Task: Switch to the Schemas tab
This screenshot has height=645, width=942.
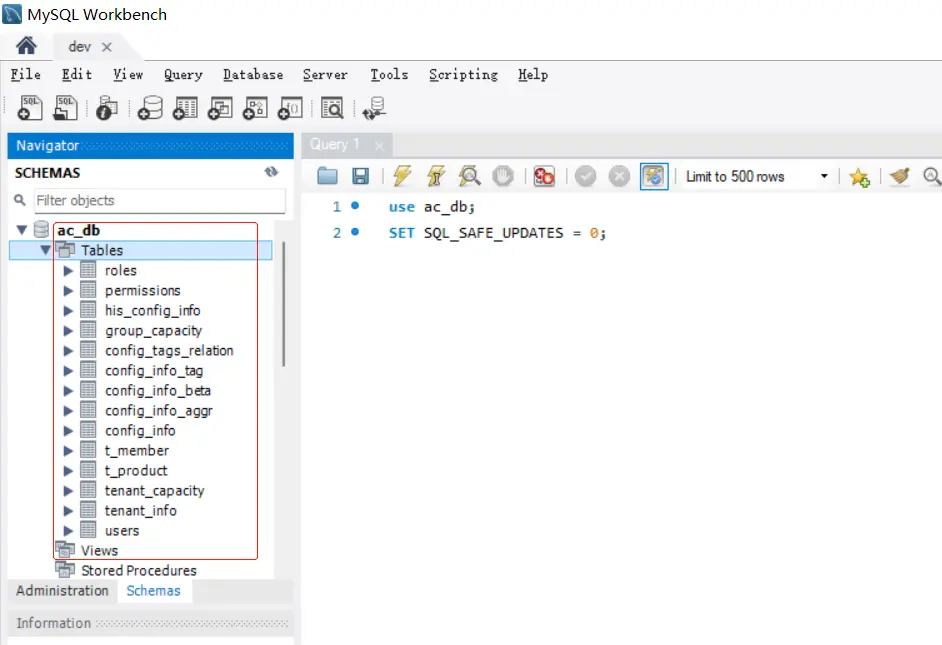Action: pyautogui.click(x=153, y=590)
